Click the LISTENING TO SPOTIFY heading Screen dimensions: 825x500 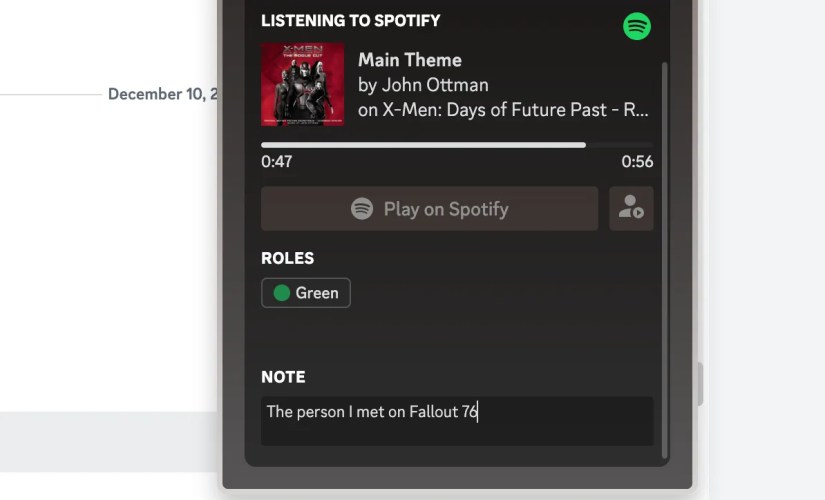[351, 21]
